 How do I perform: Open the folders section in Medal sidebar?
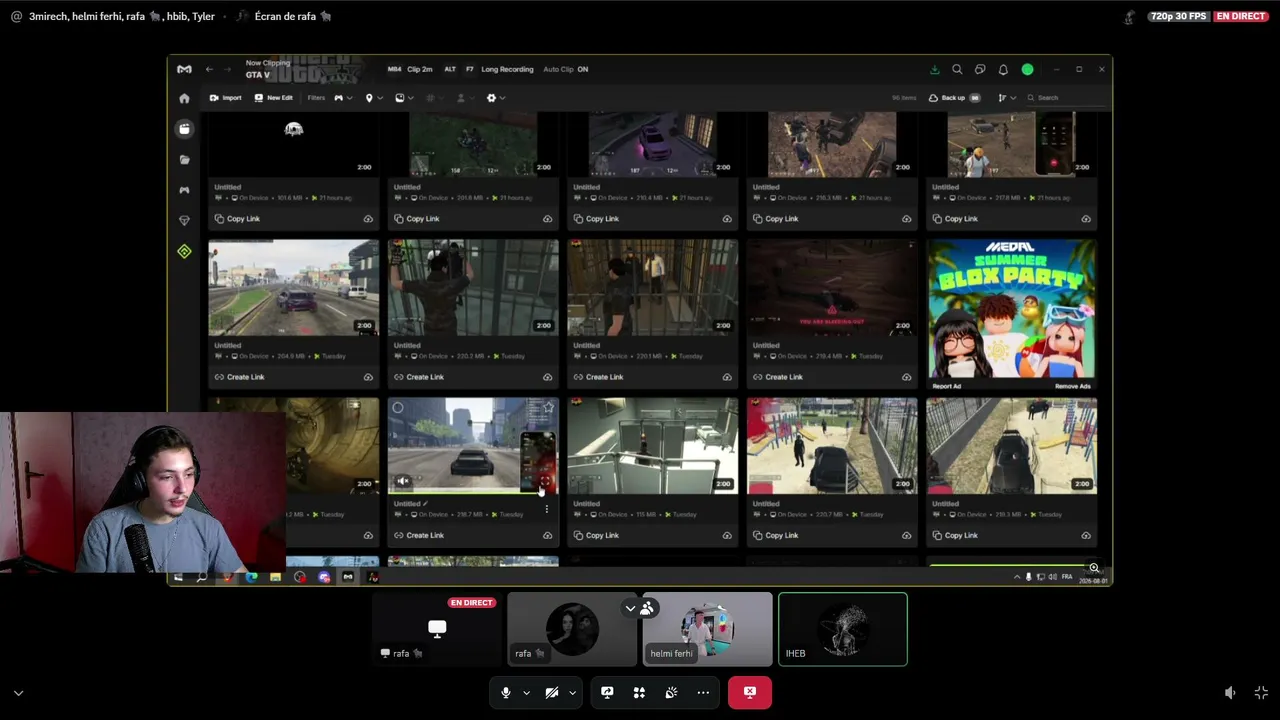(x=184, y=160)
